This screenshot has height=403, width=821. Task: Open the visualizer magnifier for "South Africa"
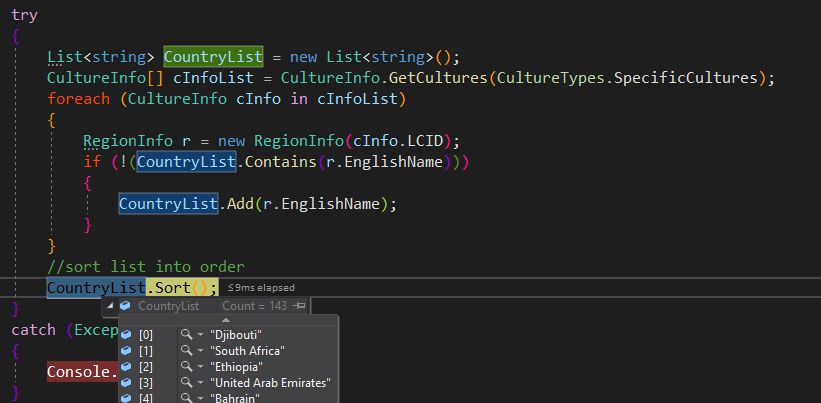pyautogui.click(x=186, y=350)
